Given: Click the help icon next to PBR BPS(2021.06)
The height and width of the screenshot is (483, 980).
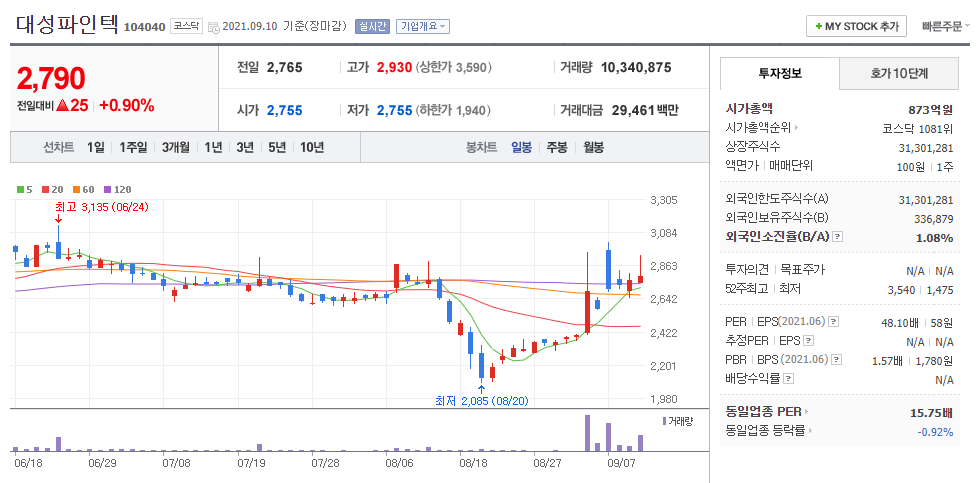Looking at the screenshot, I should pos(837,359).
